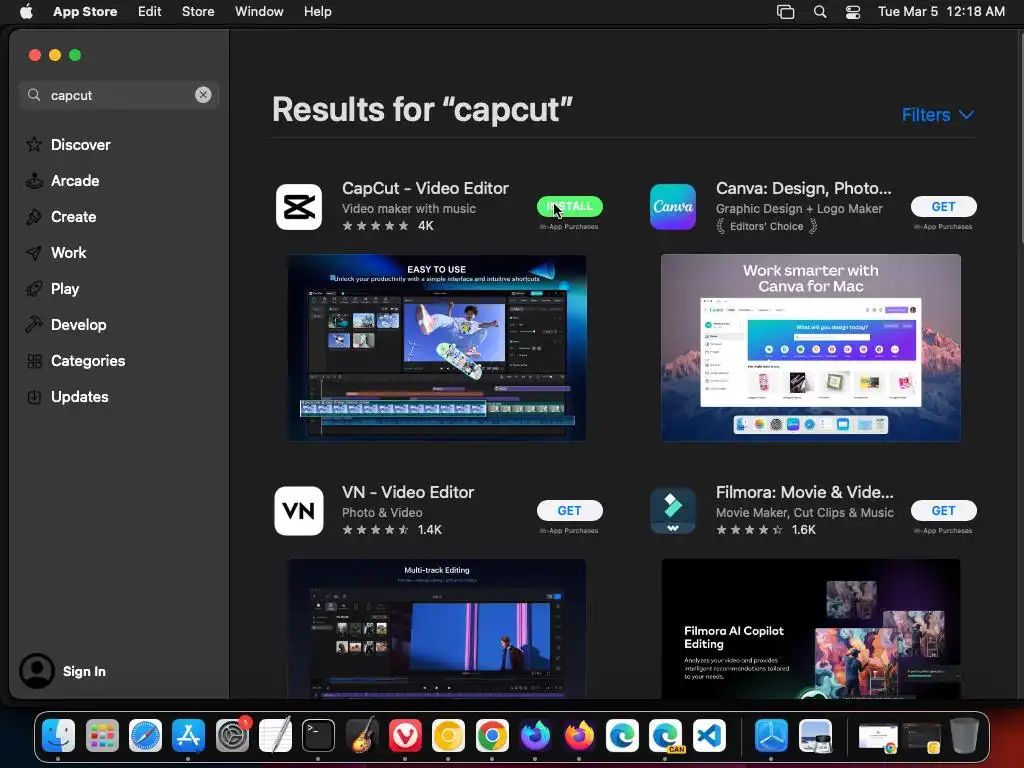Open the Trash in the Dock
Image resolution: width=1024 pixels, height=768 pixels.
(964, 735)
